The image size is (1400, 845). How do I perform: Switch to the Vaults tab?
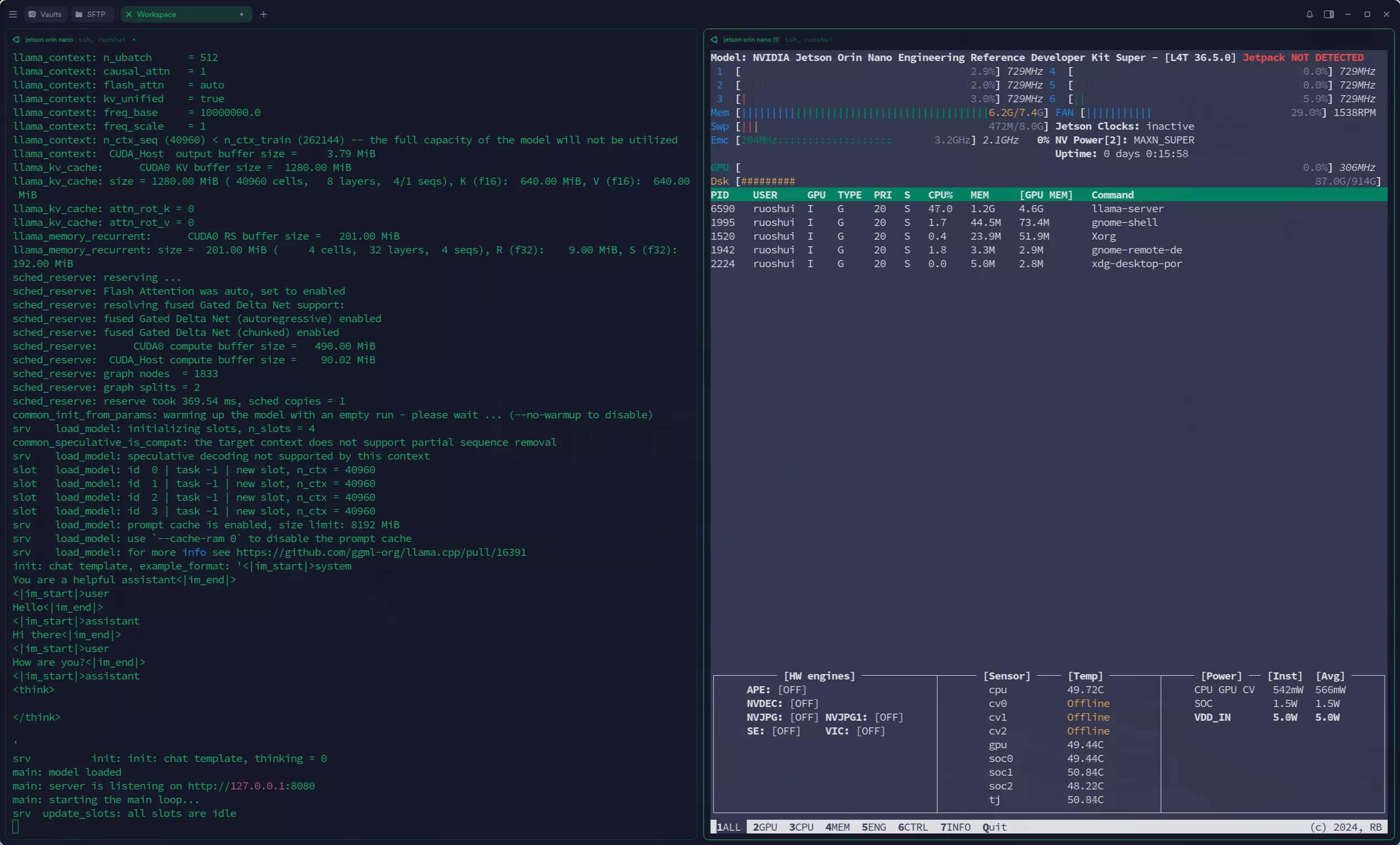tap(45, 14)
